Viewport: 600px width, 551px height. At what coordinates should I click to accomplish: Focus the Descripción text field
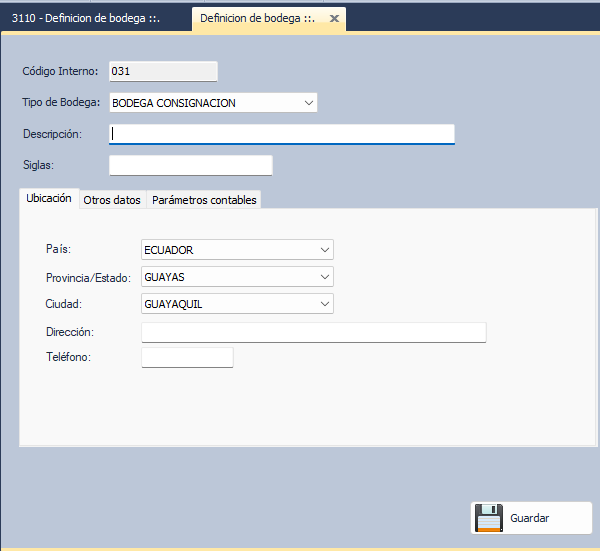[282, 134]
